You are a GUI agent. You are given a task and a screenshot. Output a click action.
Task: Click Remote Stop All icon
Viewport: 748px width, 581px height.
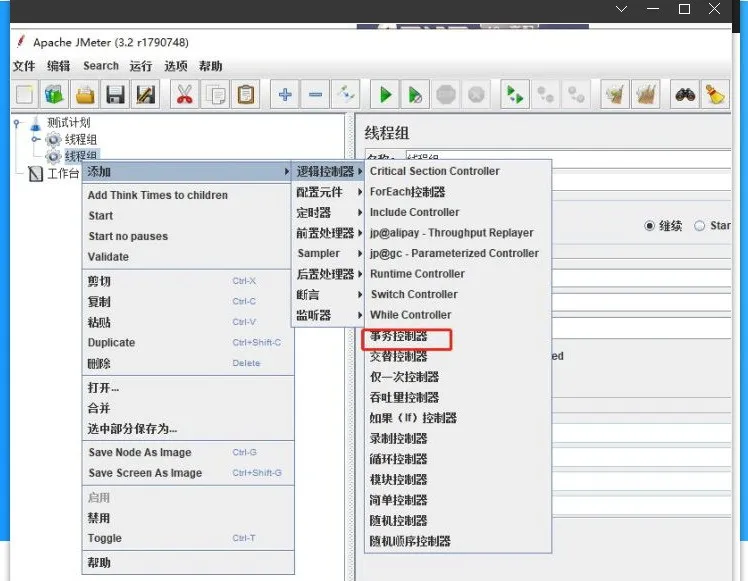click(x=545, y=94)
